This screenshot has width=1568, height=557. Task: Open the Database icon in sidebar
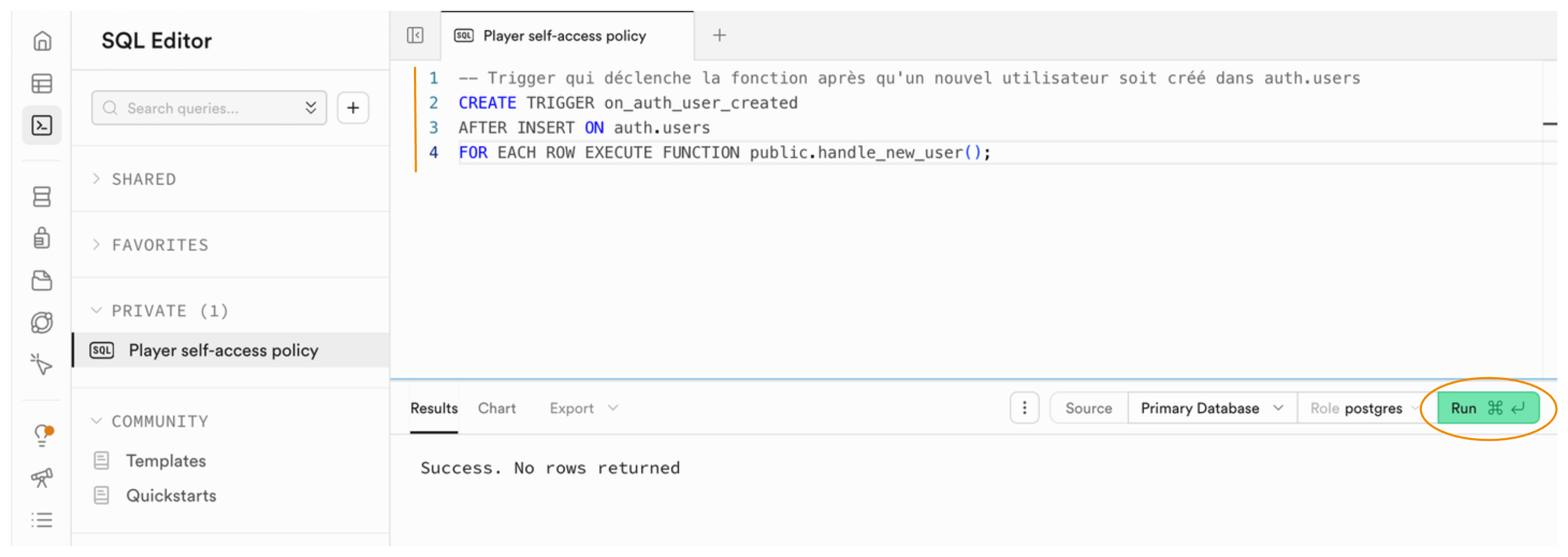click(x=42, y=197)
